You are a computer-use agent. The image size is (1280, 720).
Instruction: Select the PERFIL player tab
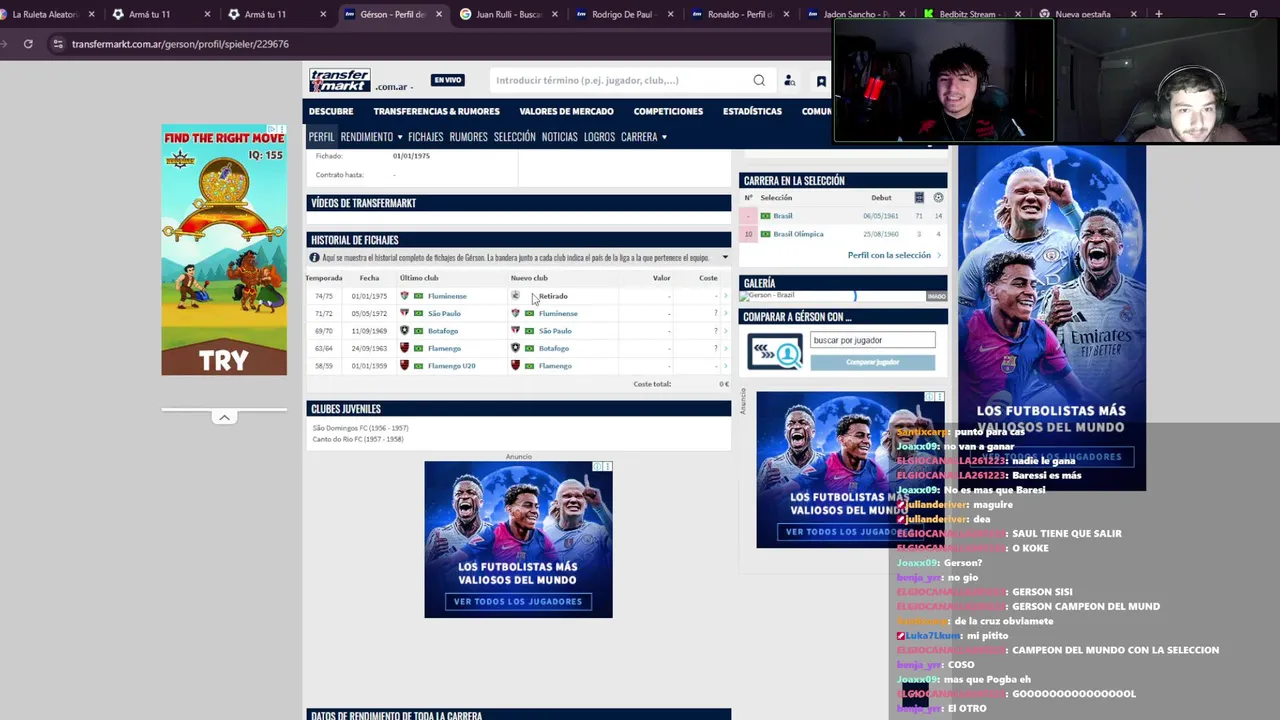[321, 137]
